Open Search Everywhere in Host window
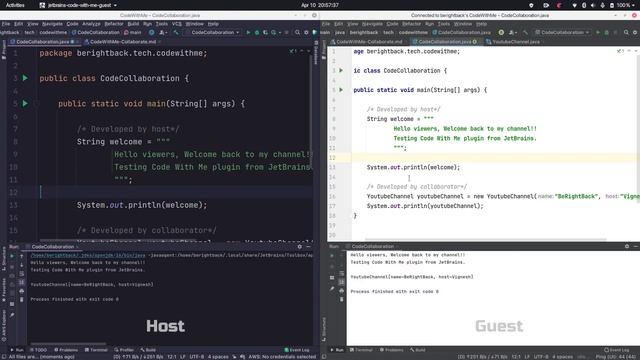This screenshot has width=640, height=360. pos(297,32)
